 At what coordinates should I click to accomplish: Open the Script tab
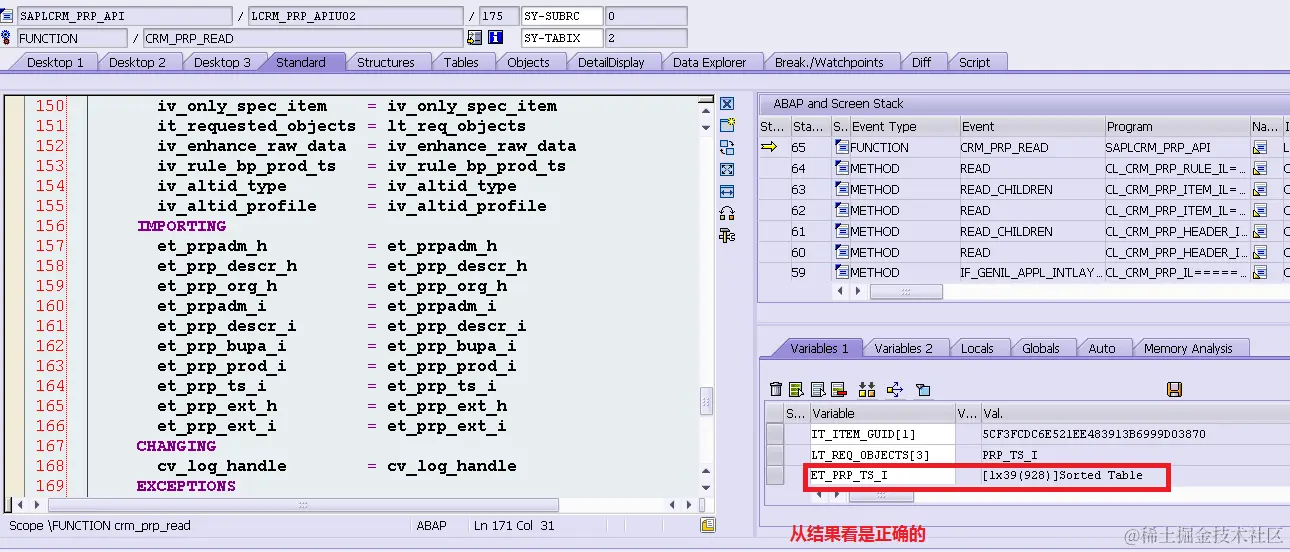point(974,62)
